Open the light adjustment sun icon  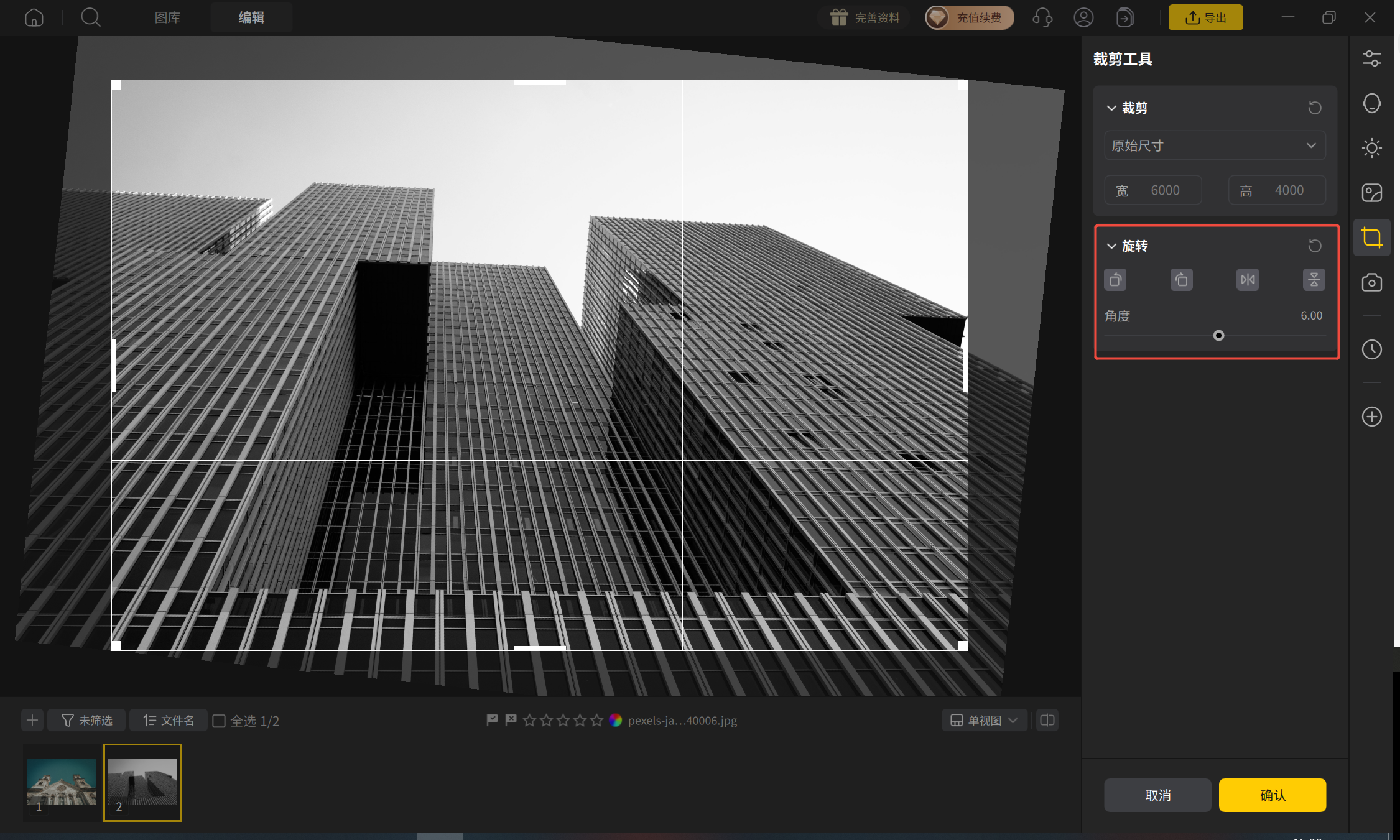click(1371, 148)
